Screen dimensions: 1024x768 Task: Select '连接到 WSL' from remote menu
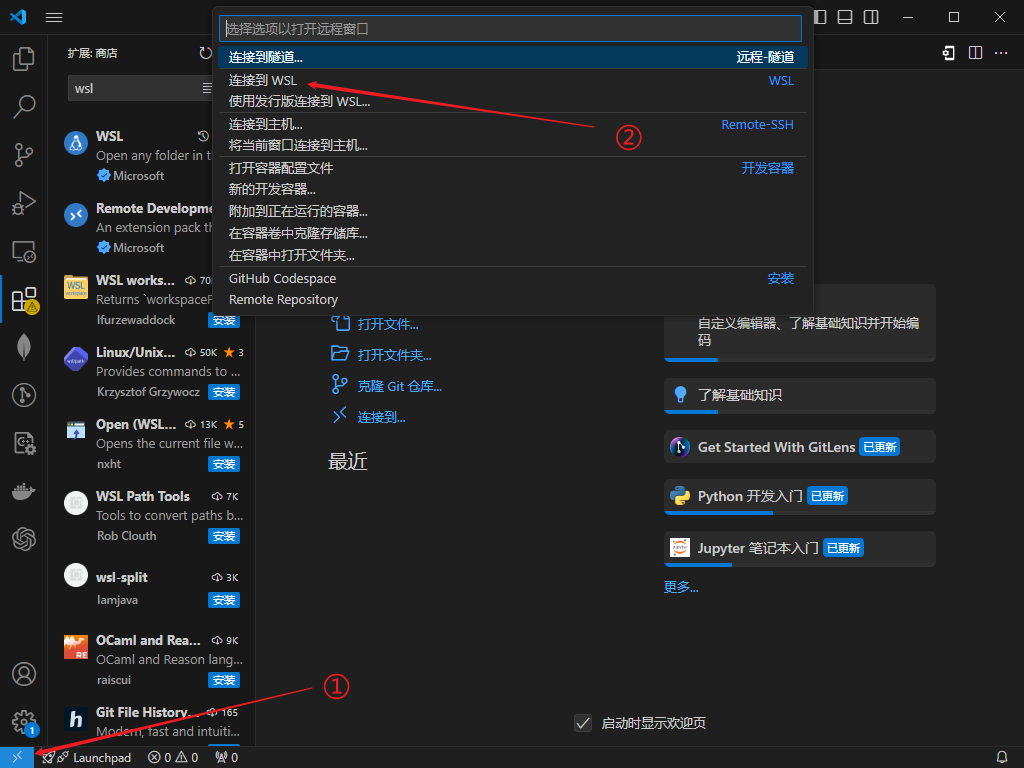pos(263,80)
